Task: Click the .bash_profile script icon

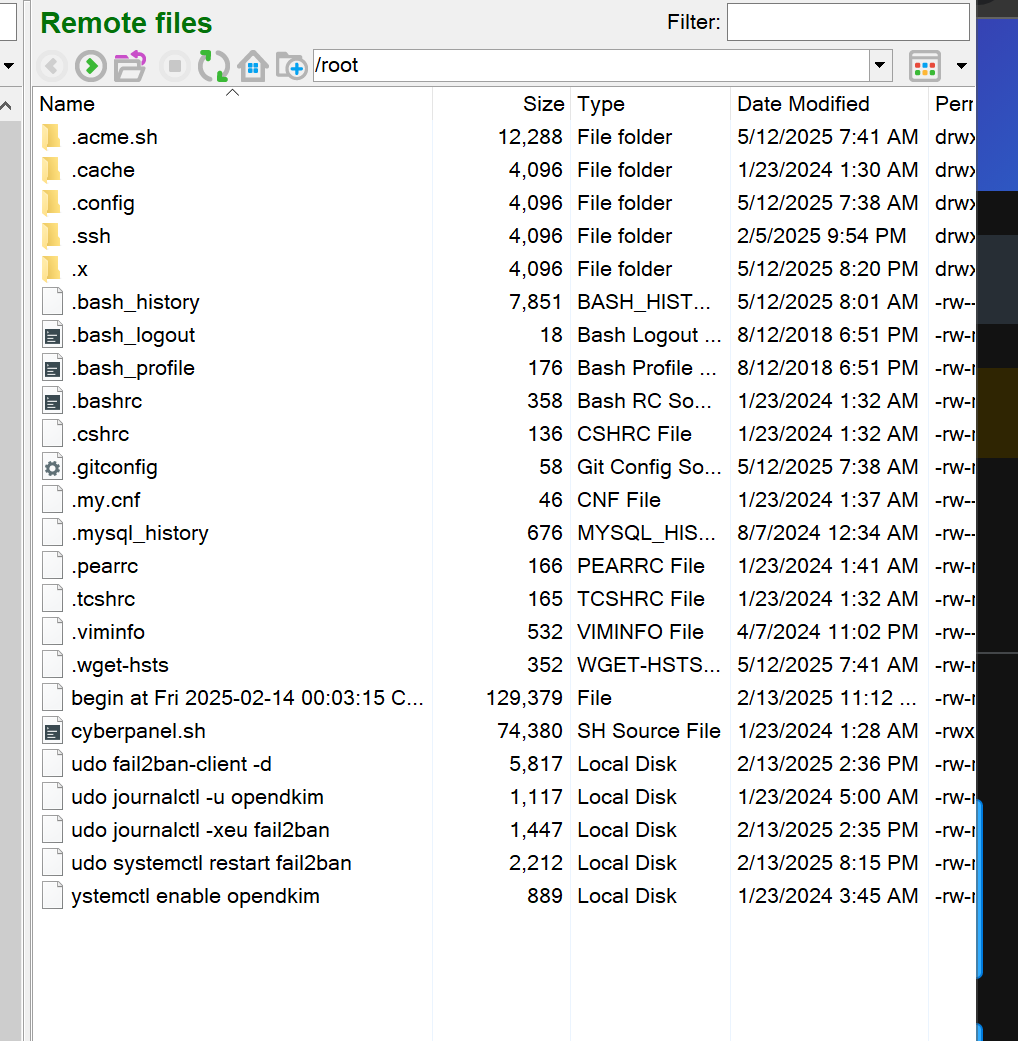Action: pyautogui.click(x=52, y=368)
